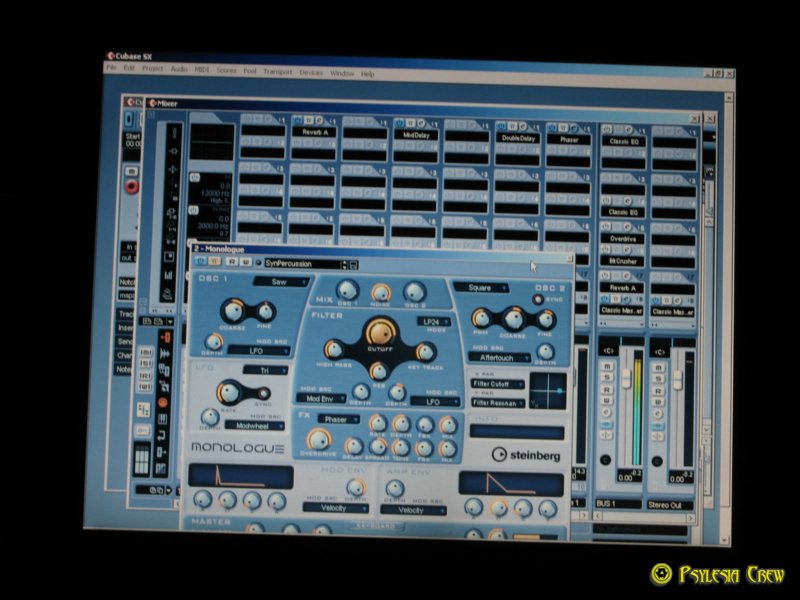Click the R read button on BUS 1
The image size is (800, 600).
pyautogui.click(x=607, y=389)
